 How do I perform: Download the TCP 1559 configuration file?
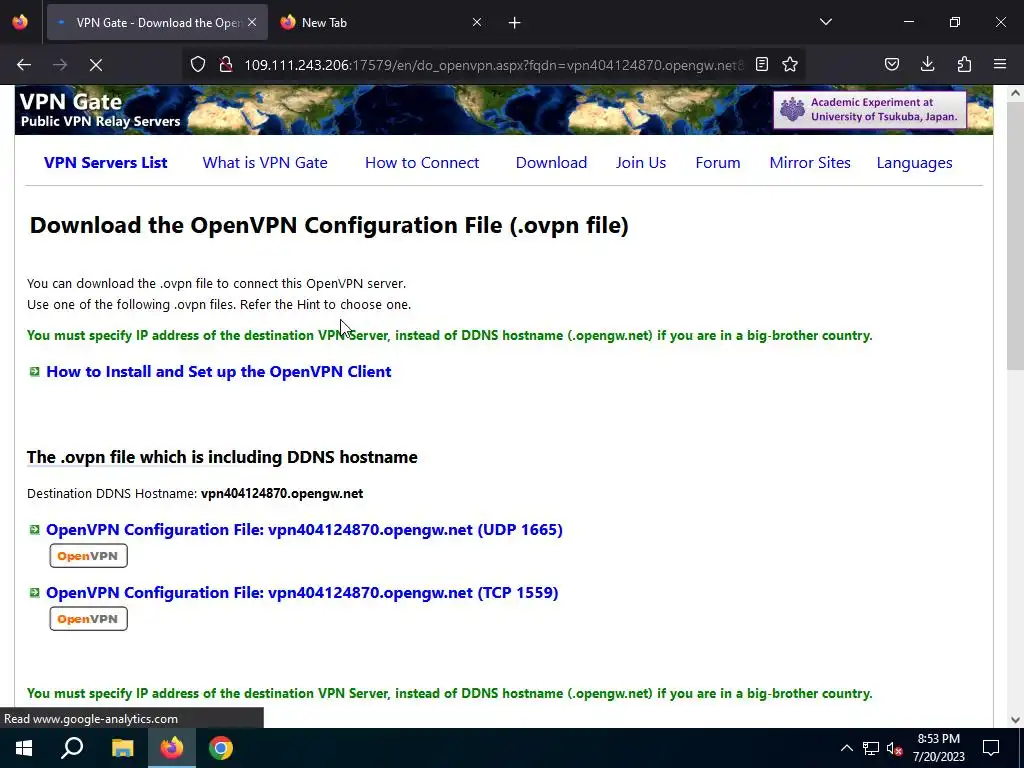[302, 593]
